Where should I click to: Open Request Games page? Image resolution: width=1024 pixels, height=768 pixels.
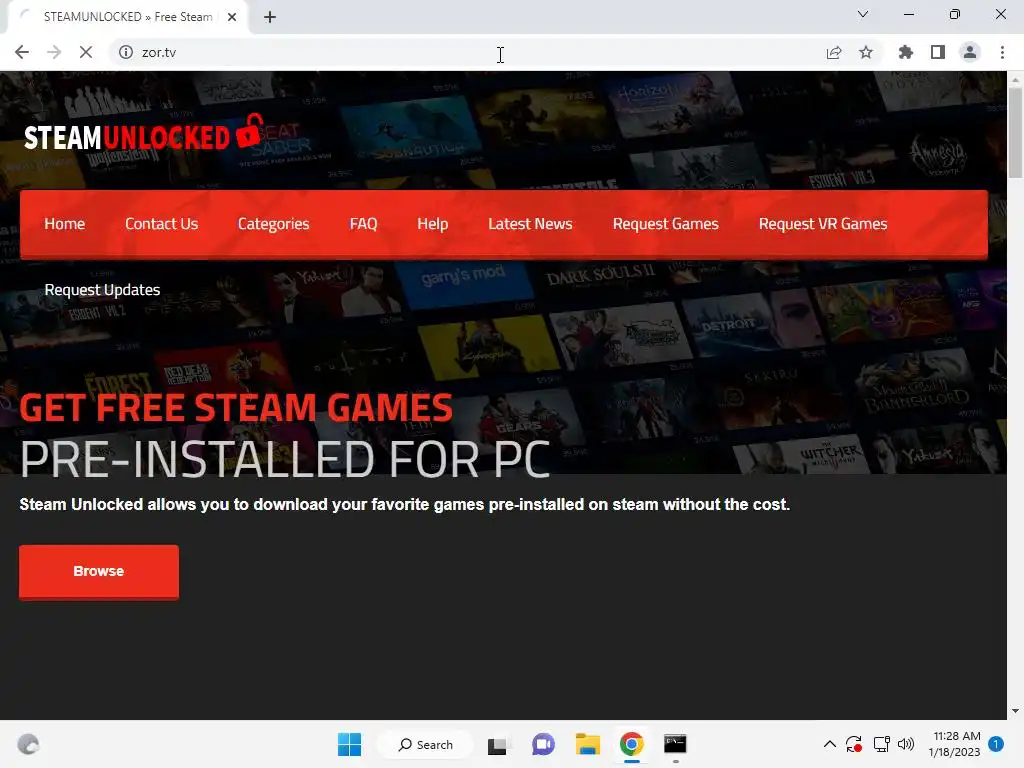(665, 224)
